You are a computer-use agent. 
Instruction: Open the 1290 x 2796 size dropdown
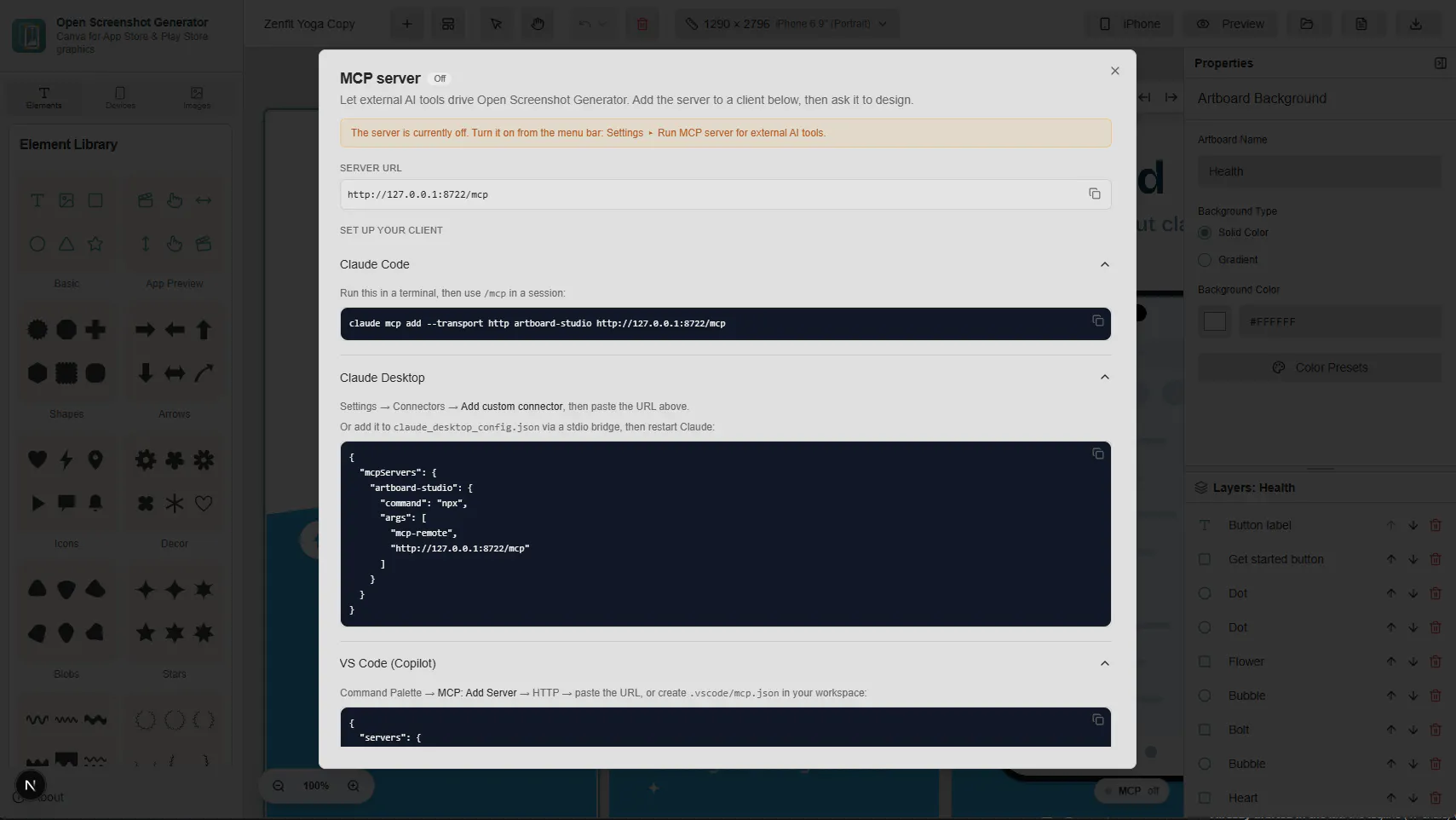click(787, 24)
